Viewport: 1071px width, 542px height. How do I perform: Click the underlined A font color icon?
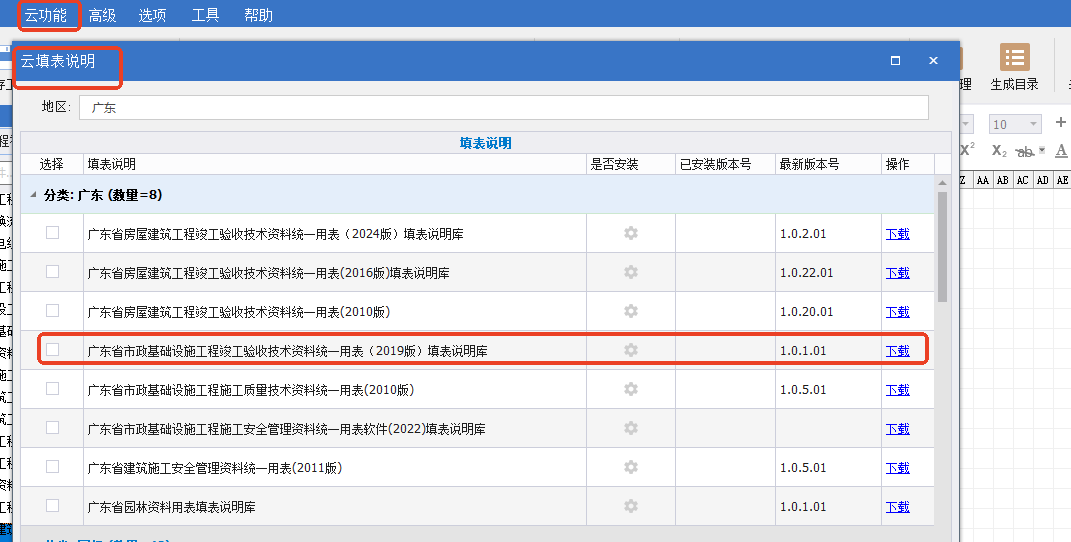coord(1061,151)
